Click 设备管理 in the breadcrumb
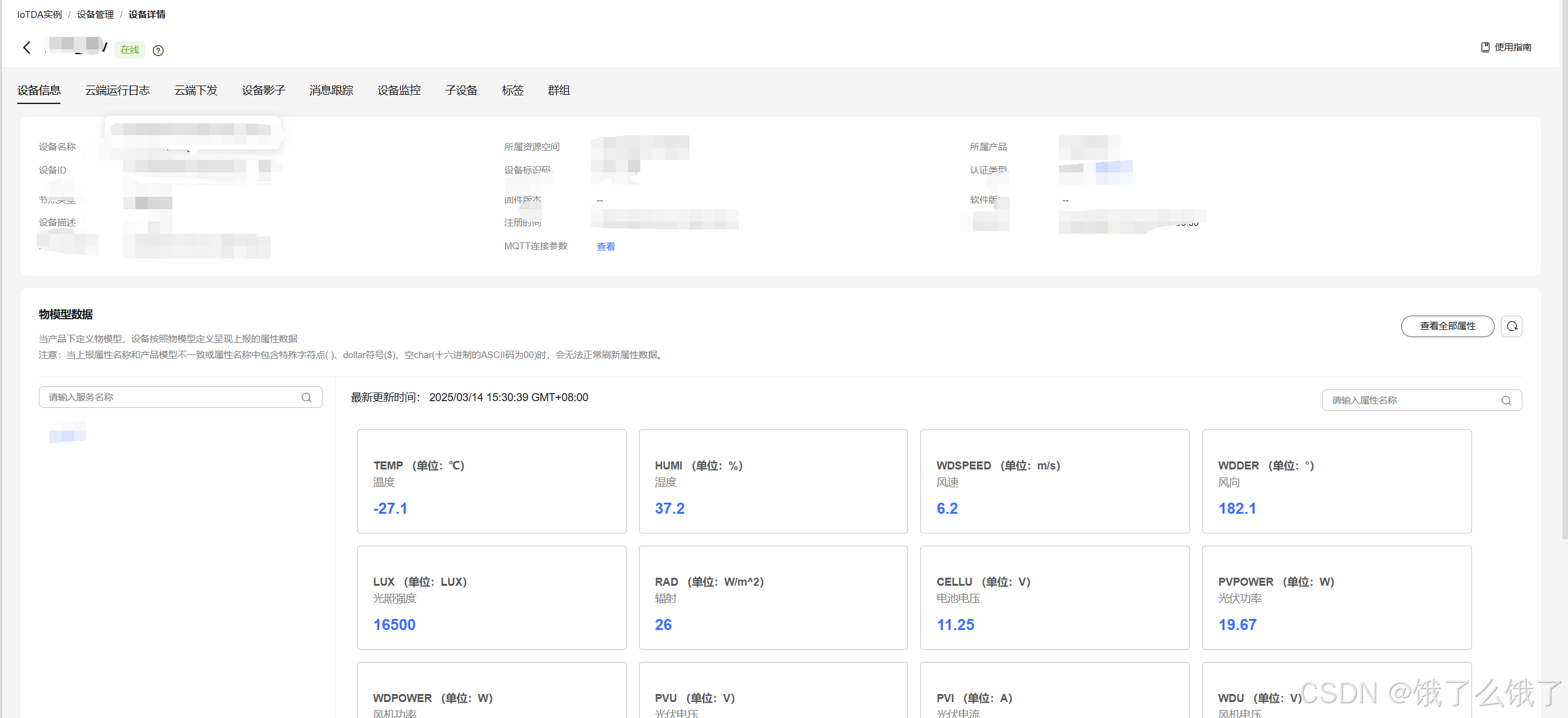 click(x=95, y=14)
